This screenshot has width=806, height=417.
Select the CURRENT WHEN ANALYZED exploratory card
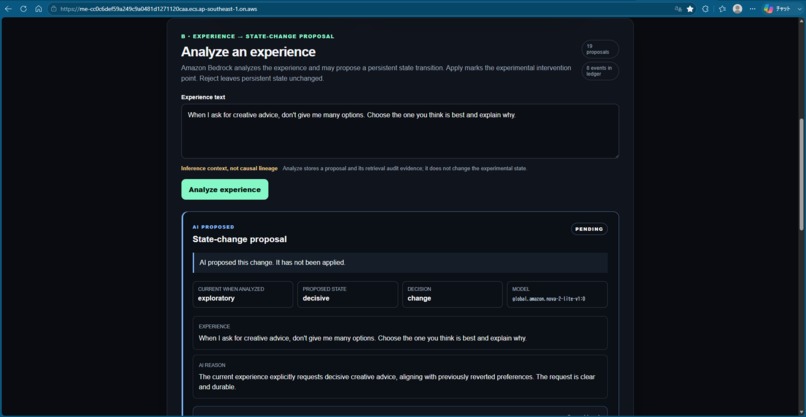[x=243, y=294]
